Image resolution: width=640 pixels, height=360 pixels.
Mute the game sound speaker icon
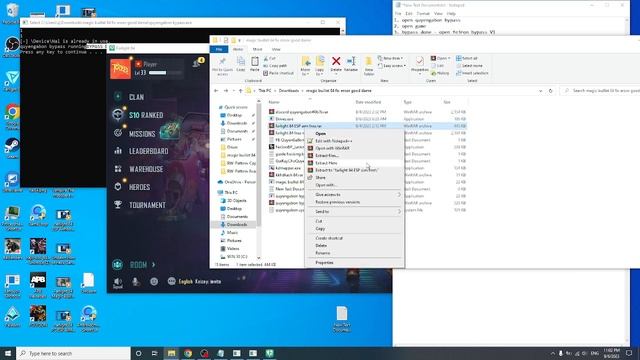coord(118,282)
